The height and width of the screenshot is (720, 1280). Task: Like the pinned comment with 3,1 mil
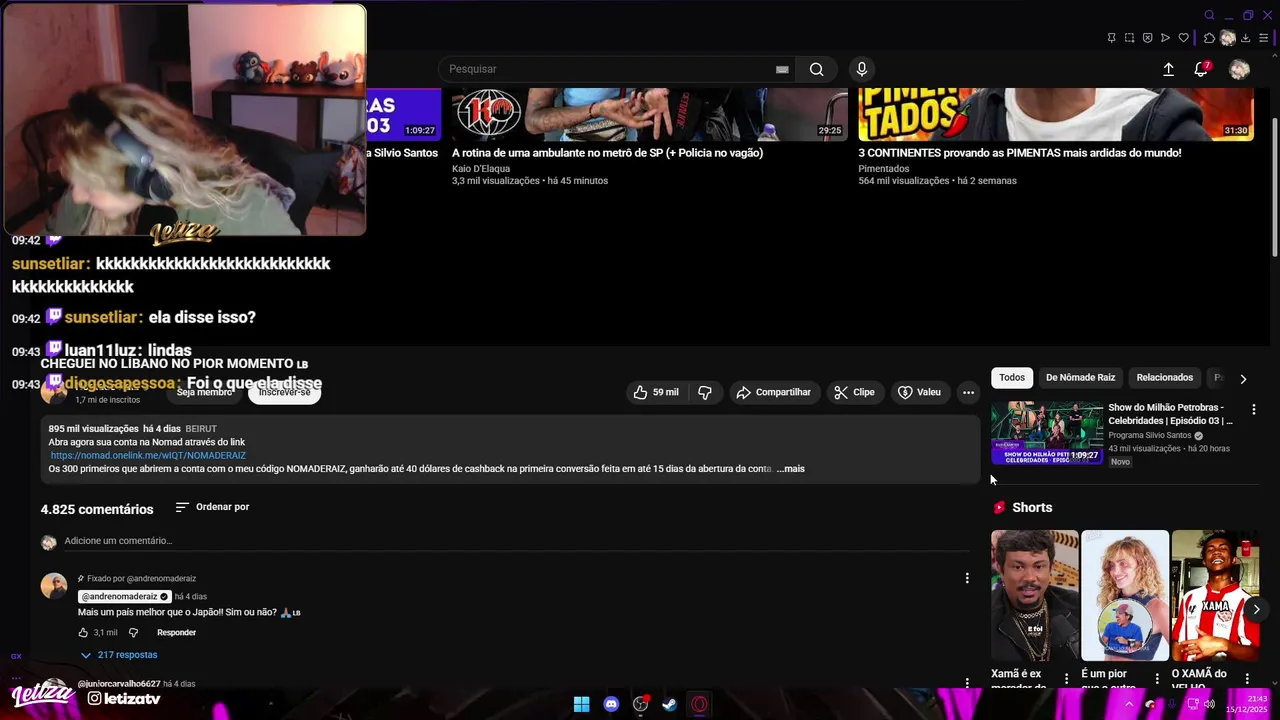click(x=84, y=633)
